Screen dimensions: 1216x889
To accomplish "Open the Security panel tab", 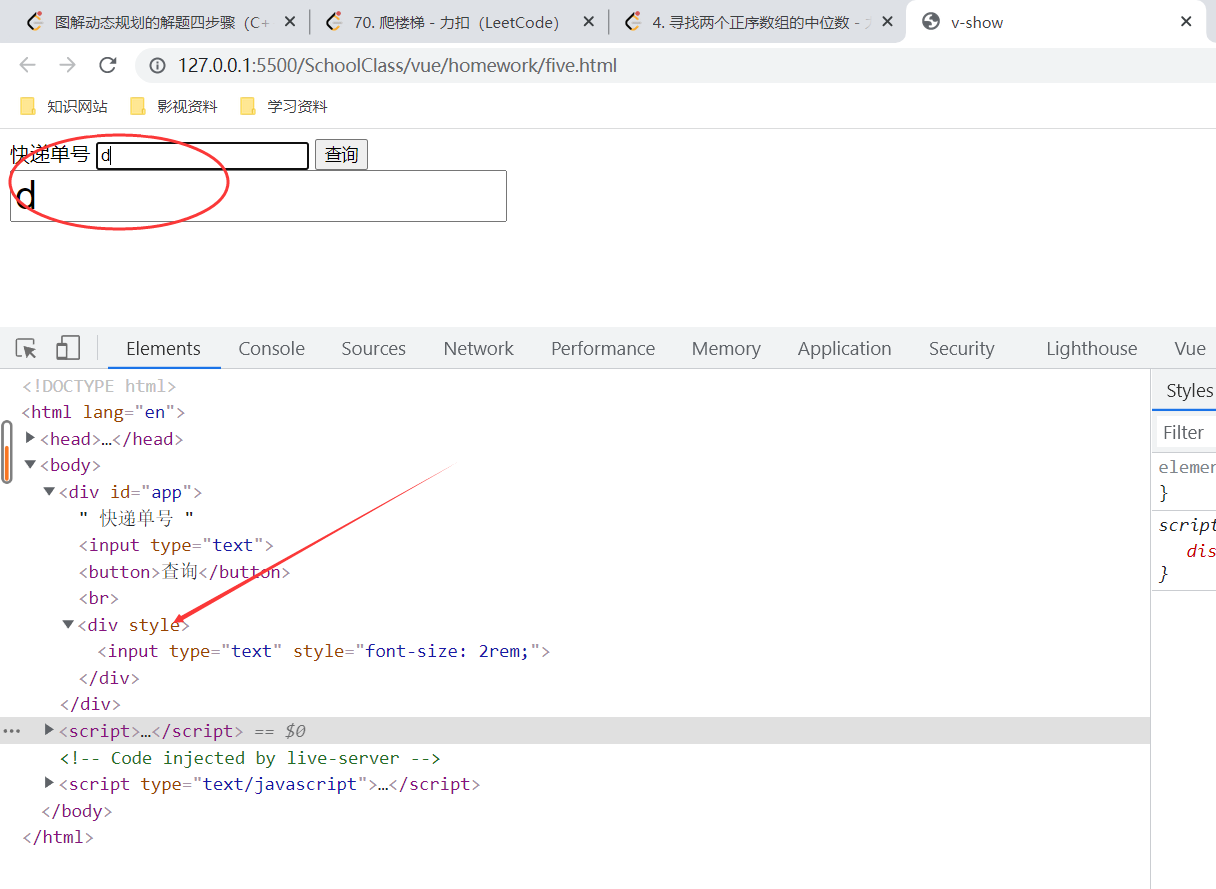I will tap(961, 348).
